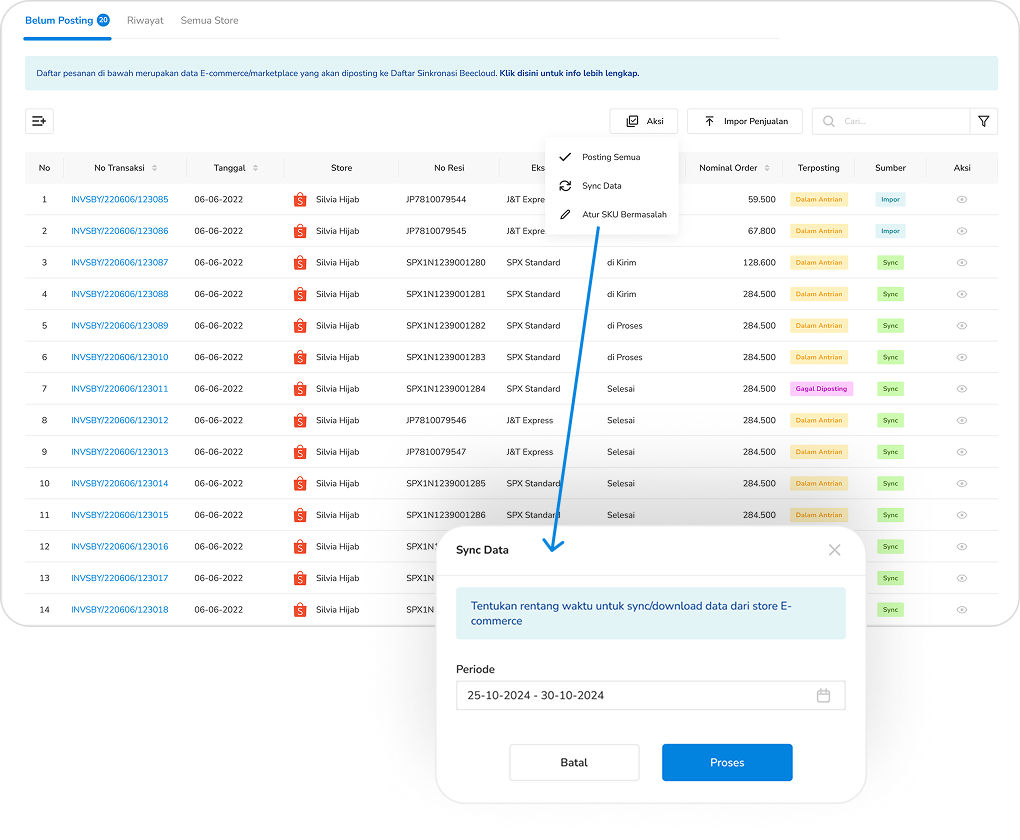Viewport: 1020px width, 840px height.
Task: Click the Shopee store icon on row 1
Action: tap(299, 199)
